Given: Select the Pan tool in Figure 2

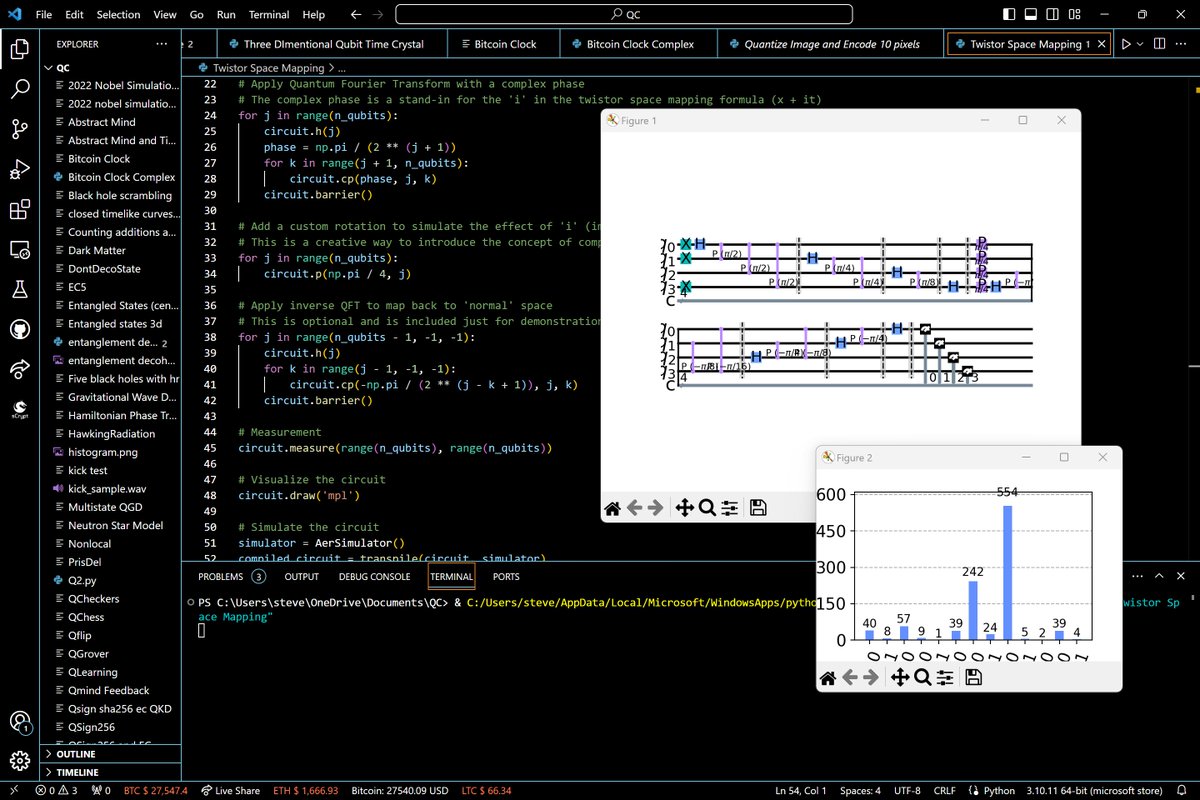Looking at the screenshot, I should [899, 678].
